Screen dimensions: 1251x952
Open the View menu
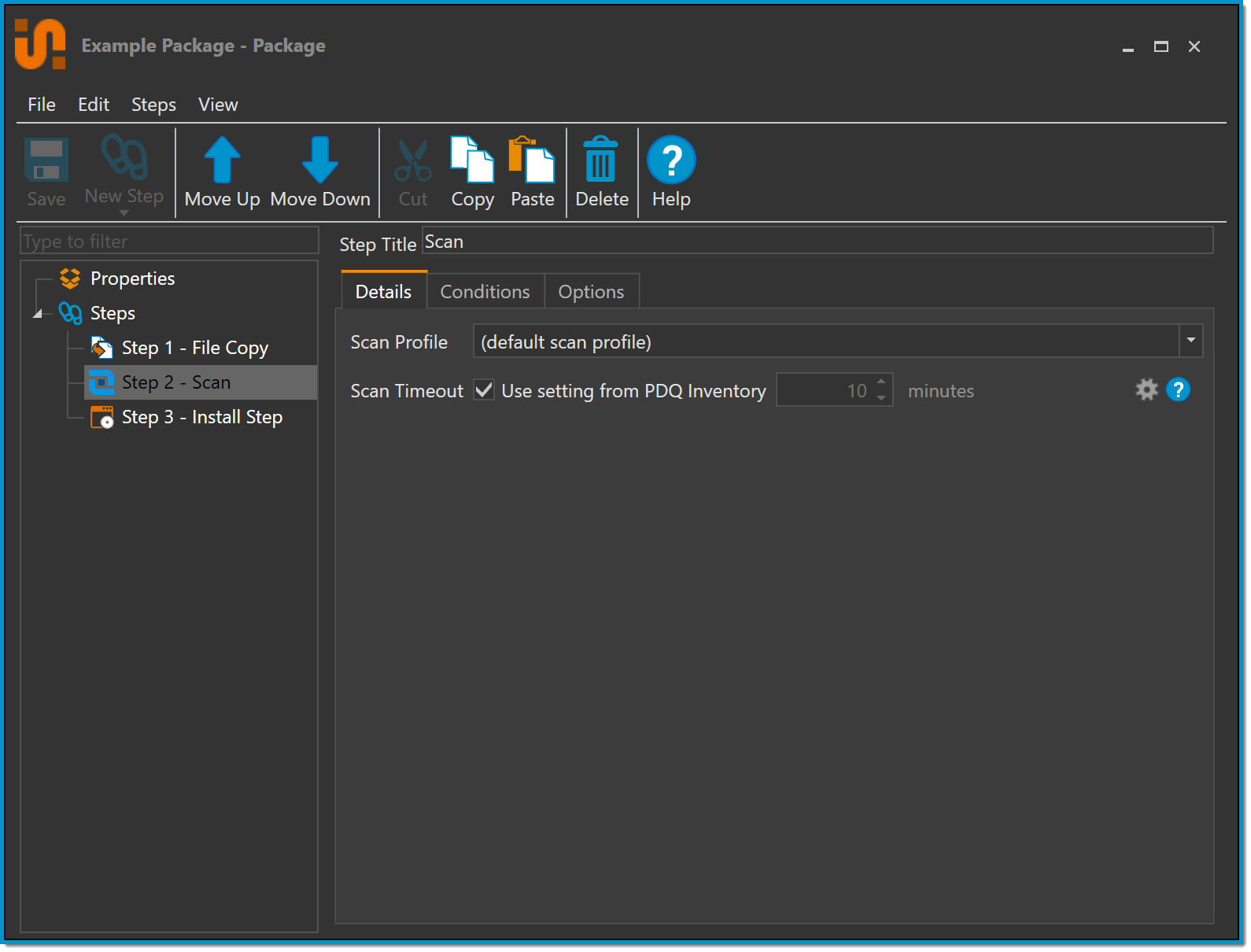pos(218,105)
